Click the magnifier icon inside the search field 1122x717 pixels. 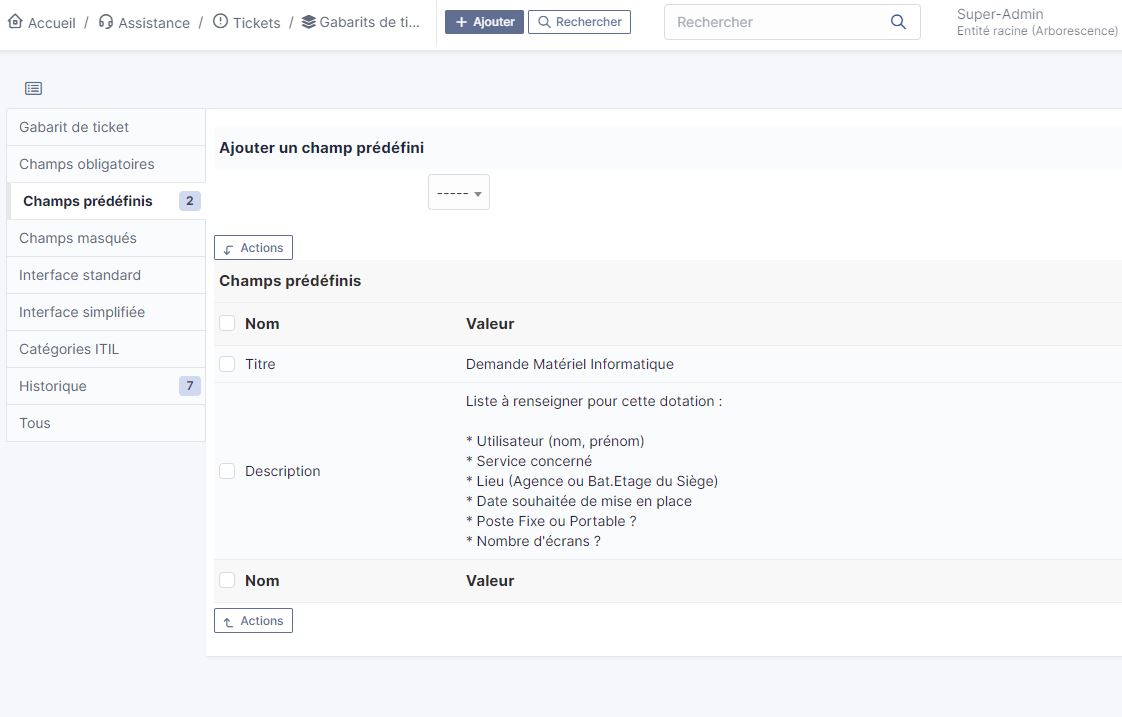pyautogui.click(x=897, y=21)
